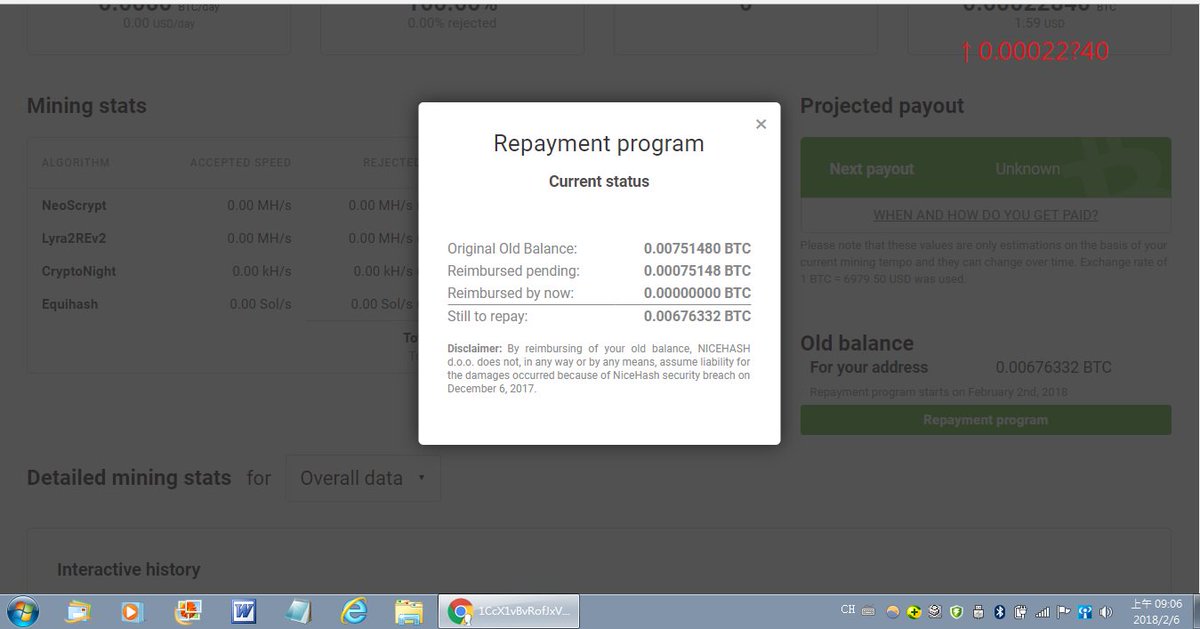
Task: Open the clock showing 09:06 2018/2/6
Action: [1157, 612]
